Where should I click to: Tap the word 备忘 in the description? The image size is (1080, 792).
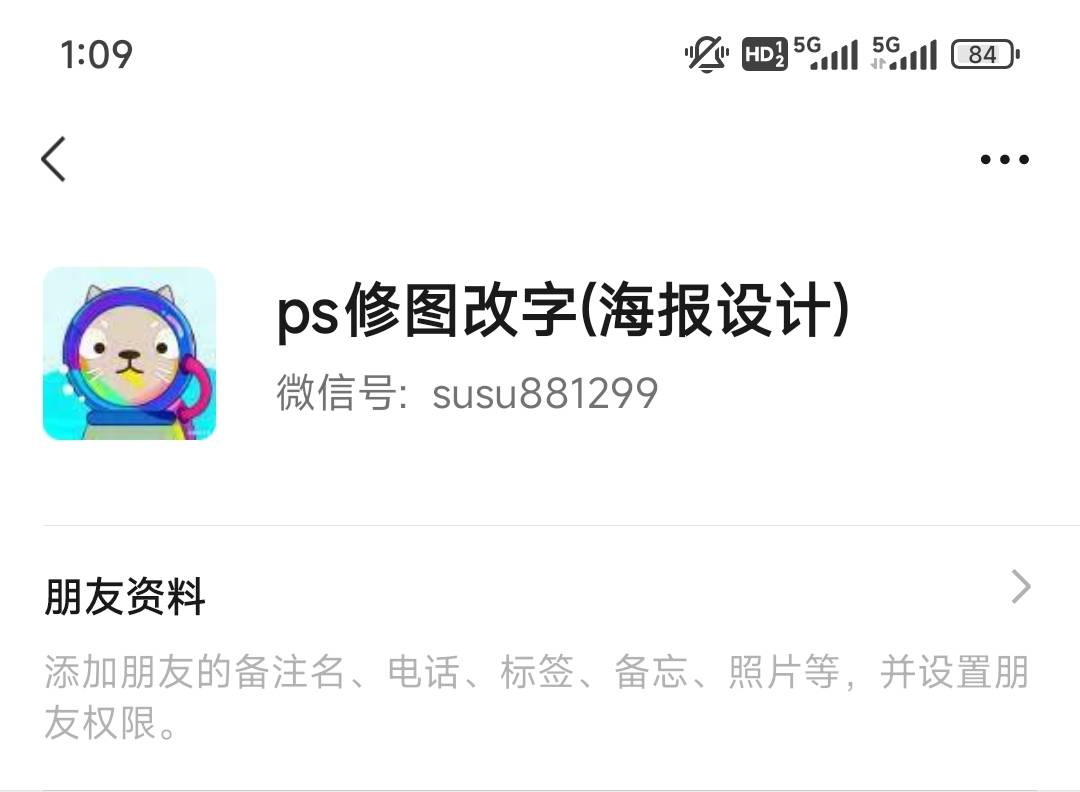[x=651, y=672]
